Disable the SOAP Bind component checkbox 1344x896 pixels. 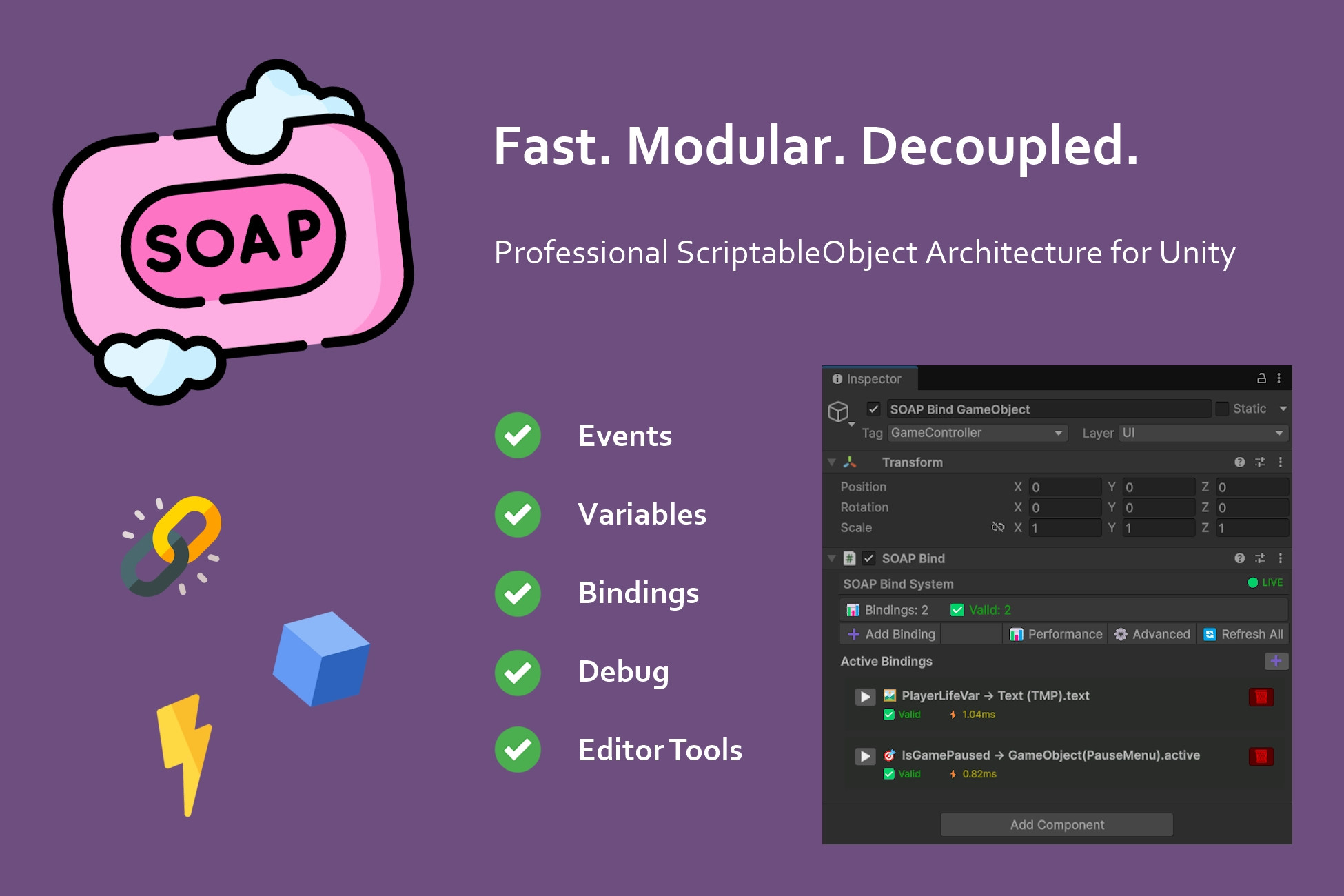tap(869, 558)
